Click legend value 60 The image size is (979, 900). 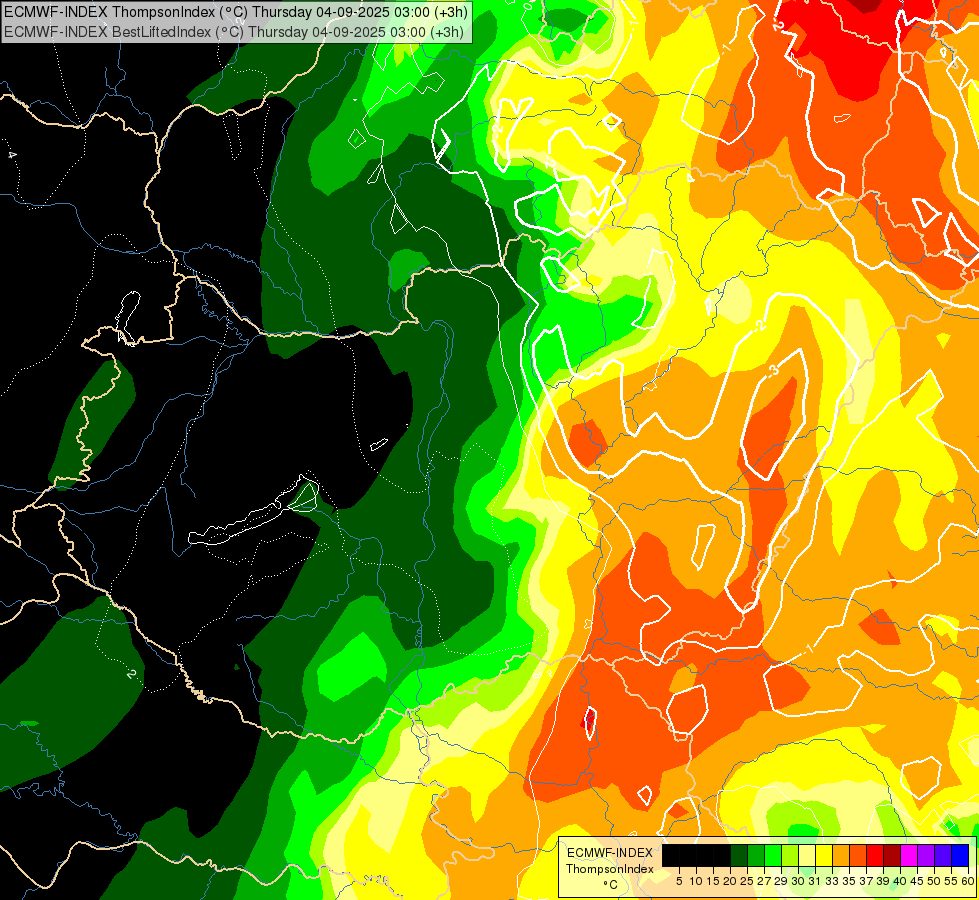coord(968,881)
